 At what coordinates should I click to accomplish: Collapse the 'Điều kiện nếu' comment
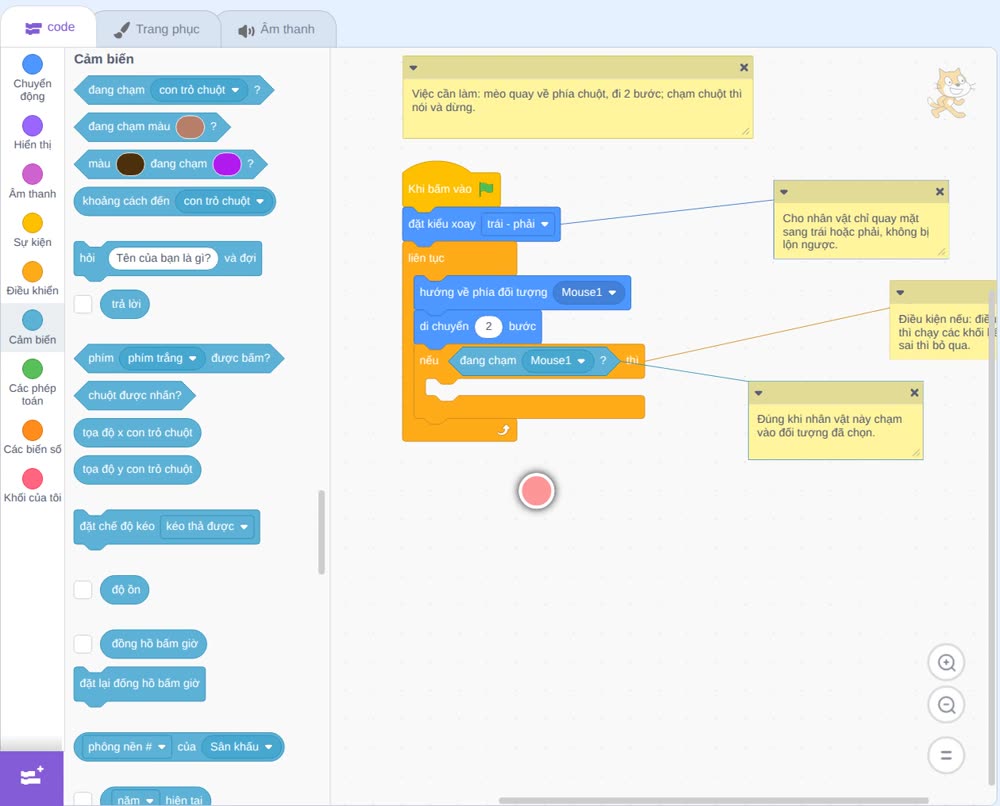[900, 293]
